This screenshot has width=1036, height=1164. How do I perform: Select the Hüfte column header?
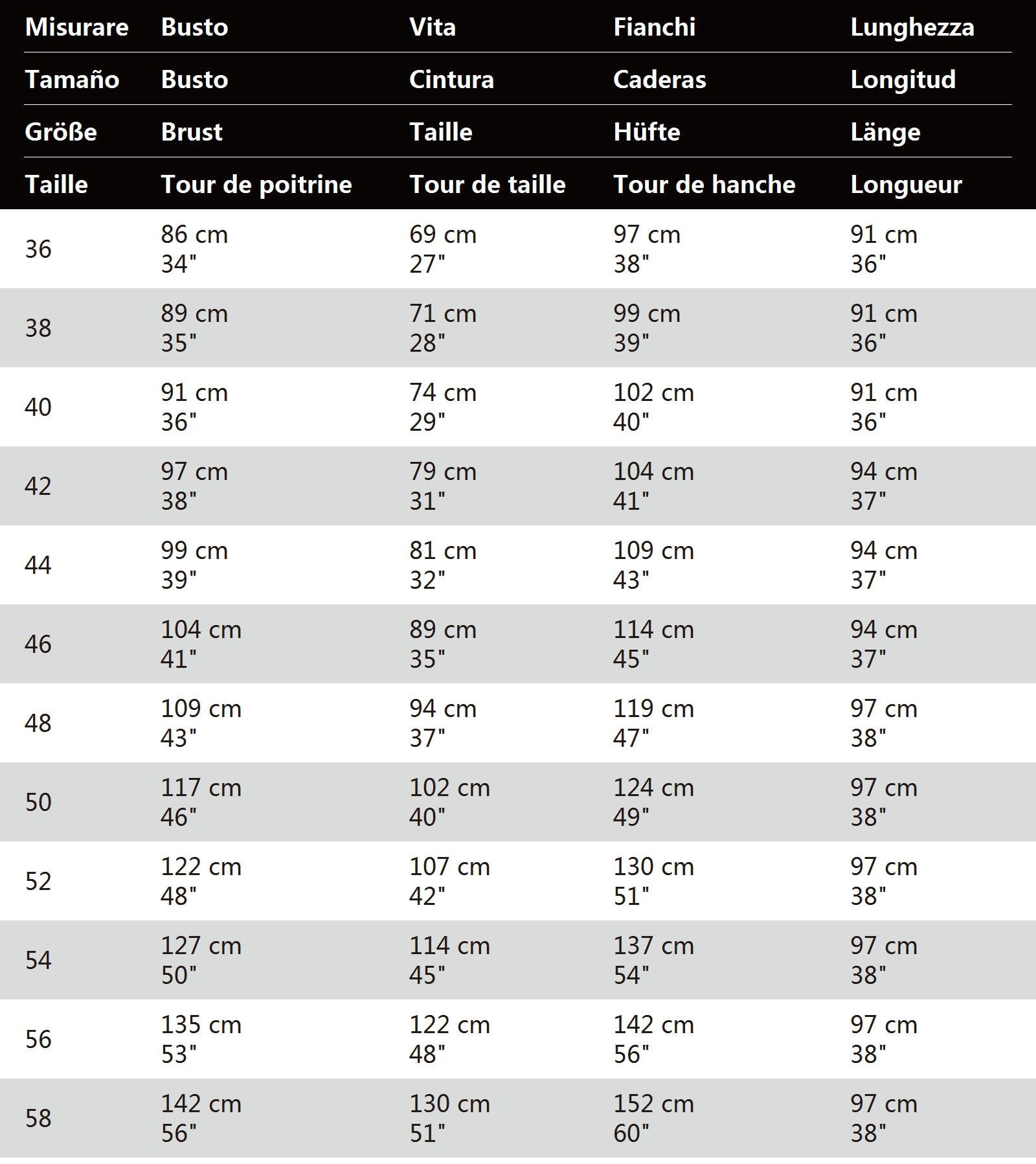[x=646, y=132]
